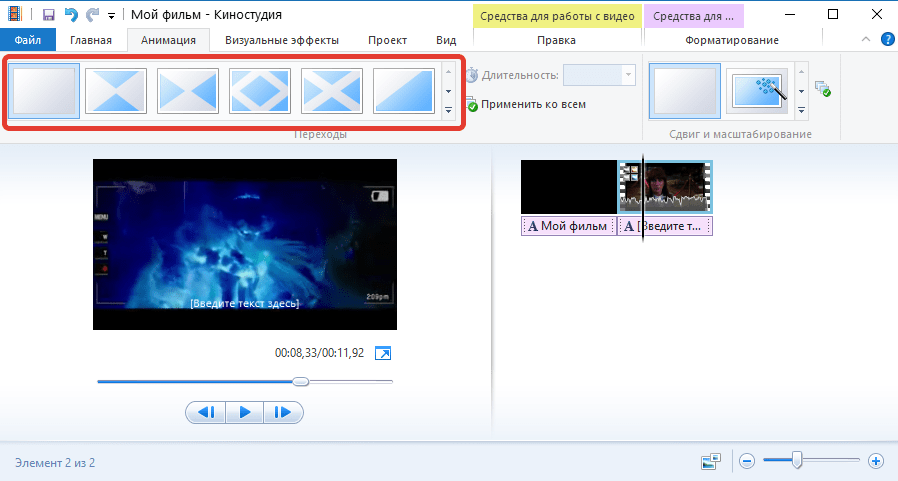Screen dimensions: 898x481
Task: Open the Длительность dropdown
Action: [x=628, y=75]
